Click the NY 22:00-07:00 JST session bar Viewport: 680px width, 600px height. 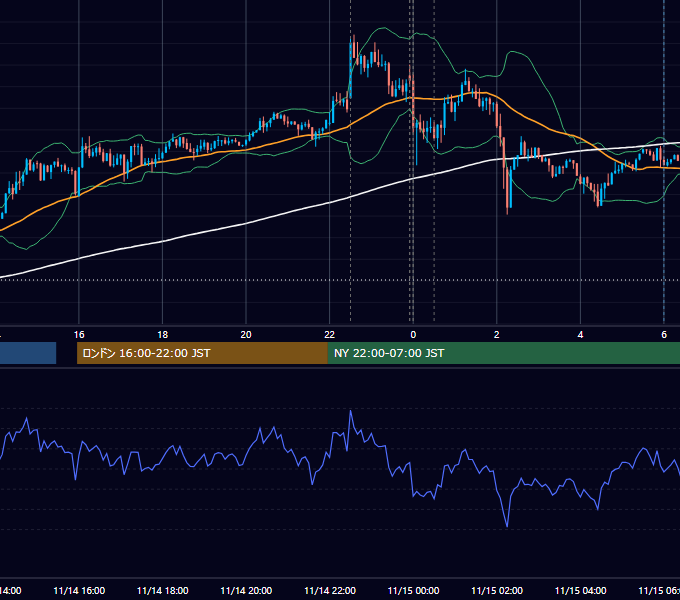pos(503,353)
